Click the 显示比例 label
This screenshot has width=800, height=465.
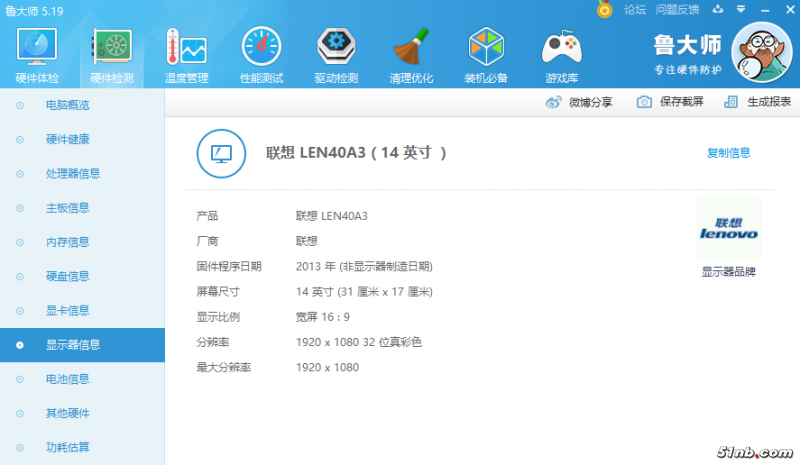(218, 317)
